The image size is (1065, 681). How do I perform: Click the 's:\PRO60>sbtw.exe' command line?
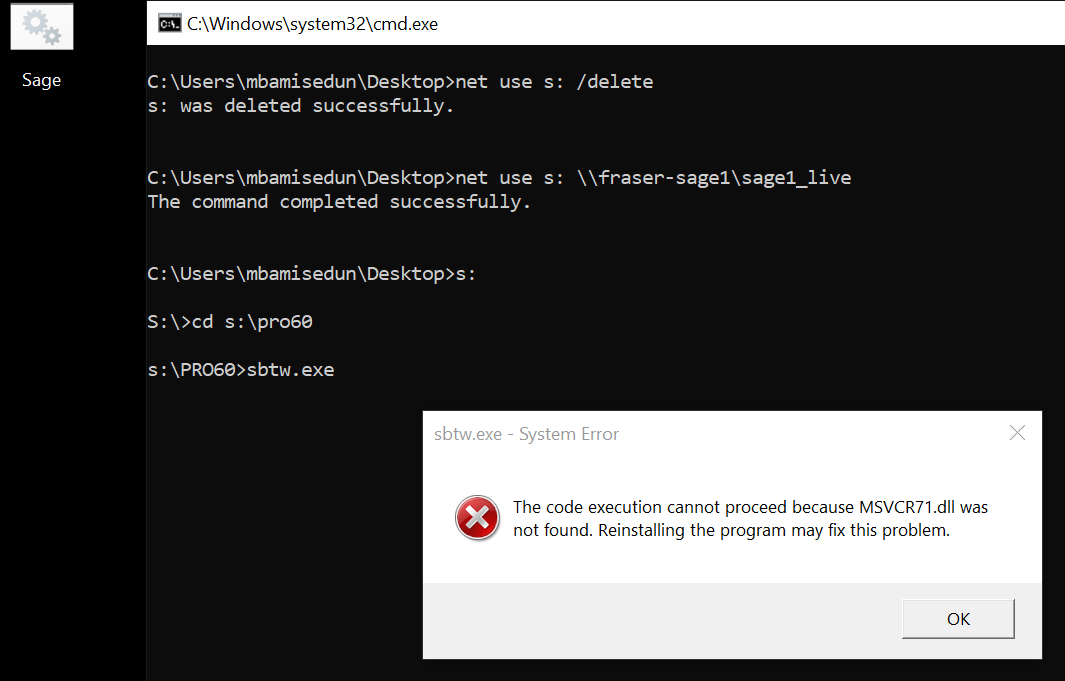click(240, 370)
